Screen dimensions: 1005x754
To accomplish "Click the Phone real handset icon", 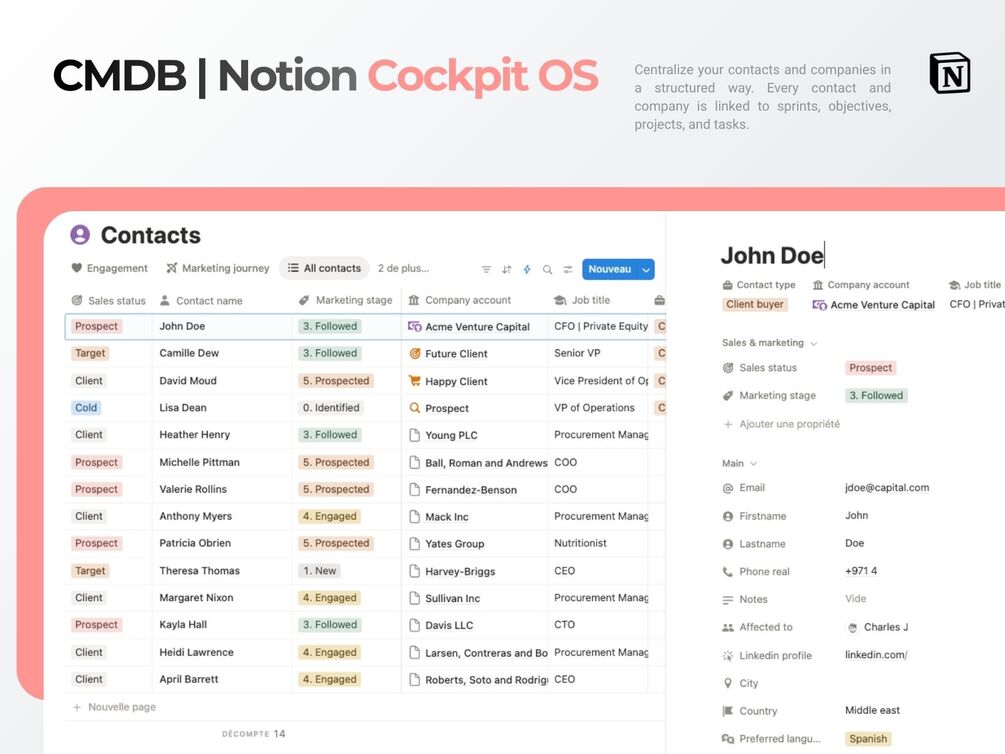I will coord(727,571).
